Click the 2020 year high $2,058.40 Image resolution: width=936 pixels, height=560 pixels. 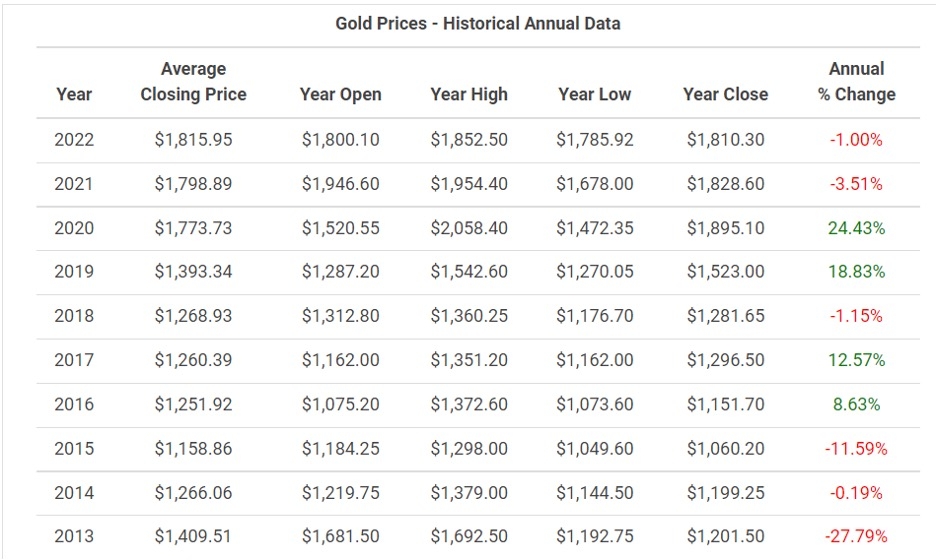point(469,228)
